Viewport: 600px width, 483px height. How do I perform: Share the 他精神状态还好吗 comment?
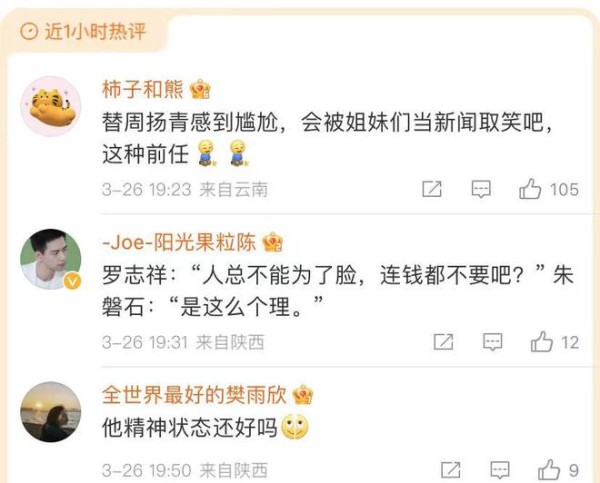(x=451, y=470)
